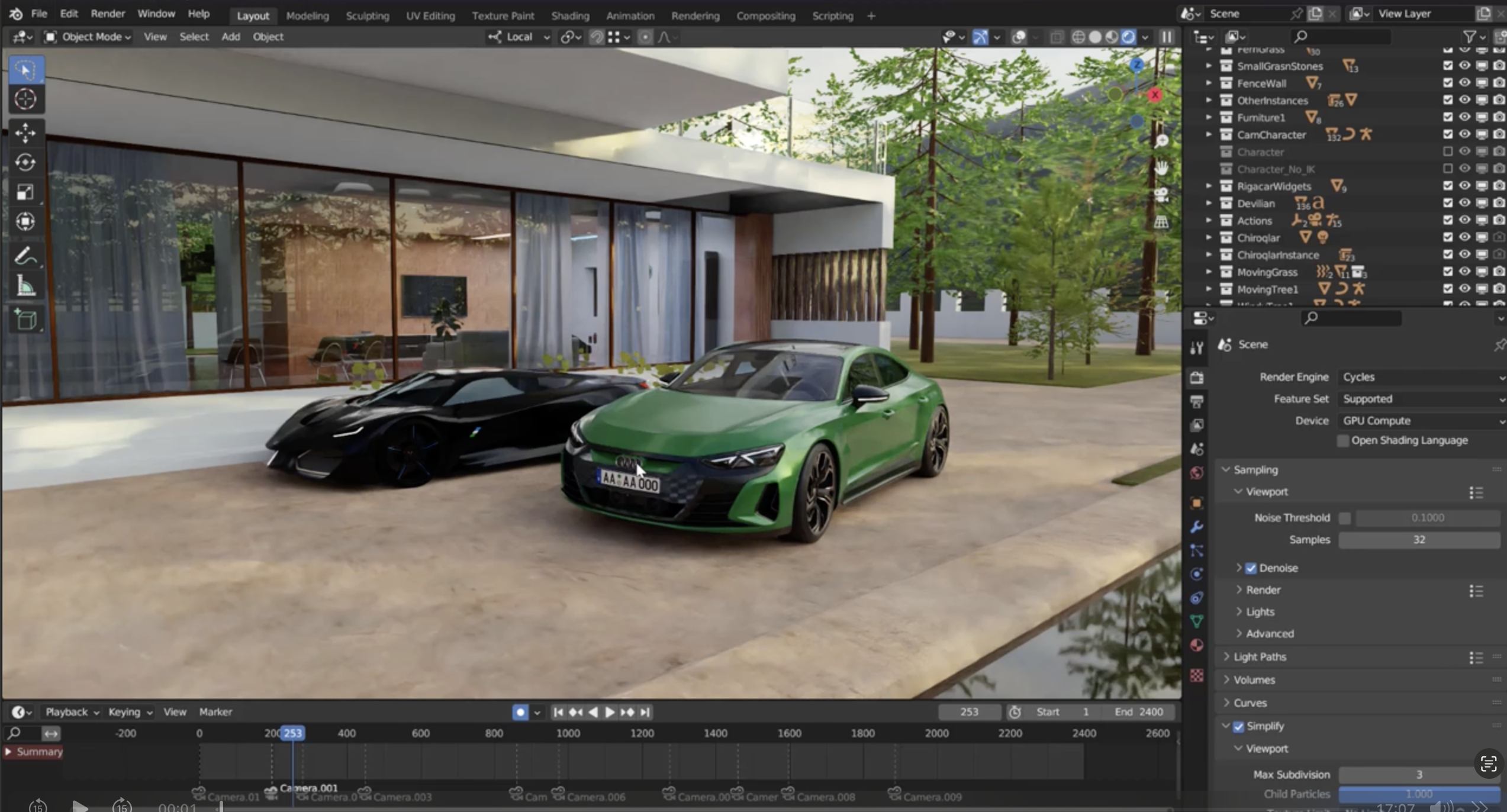Image resolution: width=1507 pixels, height=812 pixels.
Task: Select the Move tool in toolbar
Action: click(x=25, y=133)
